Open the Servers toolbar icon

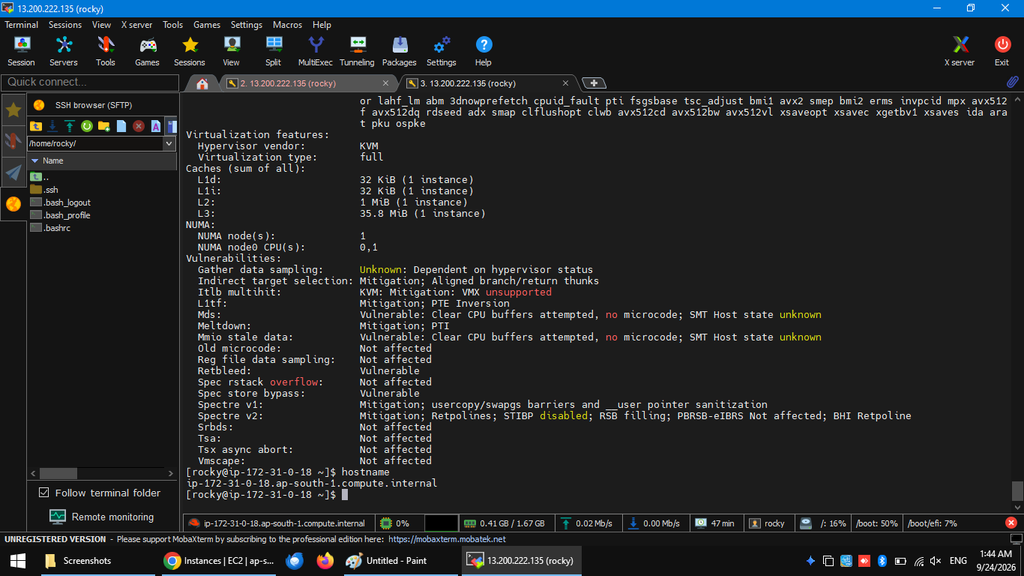coord(63,51)
